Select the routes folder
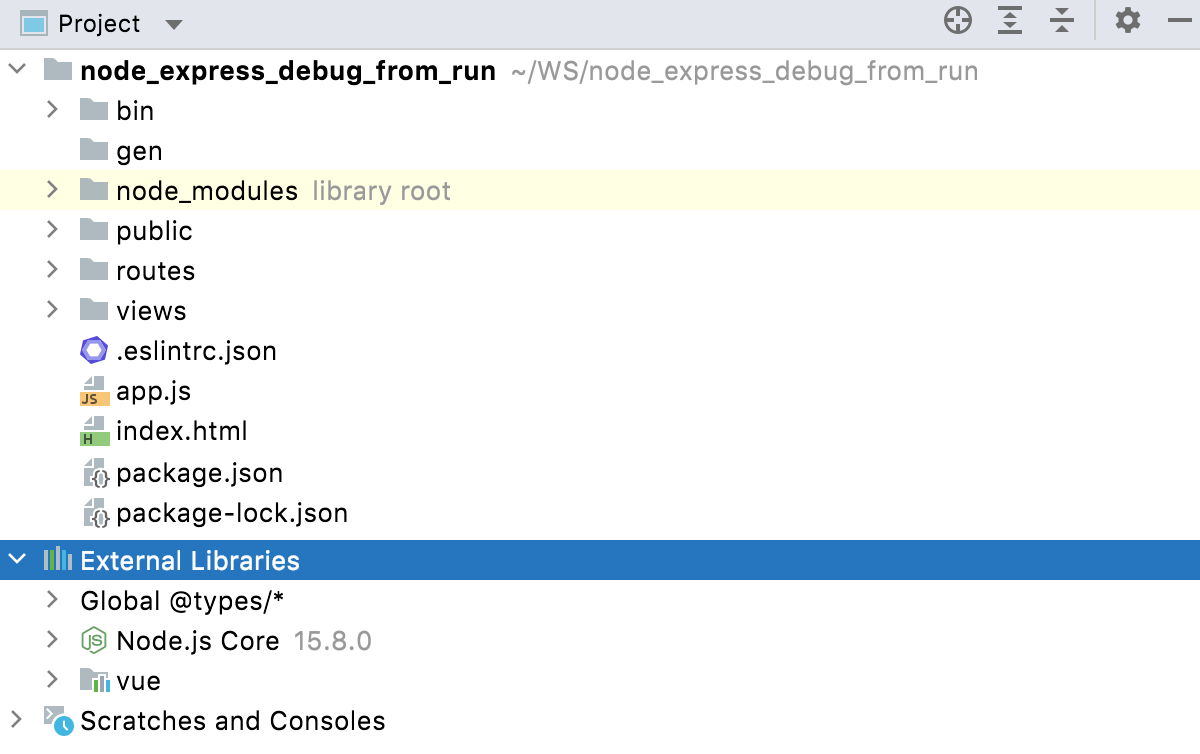 [155, 270]
